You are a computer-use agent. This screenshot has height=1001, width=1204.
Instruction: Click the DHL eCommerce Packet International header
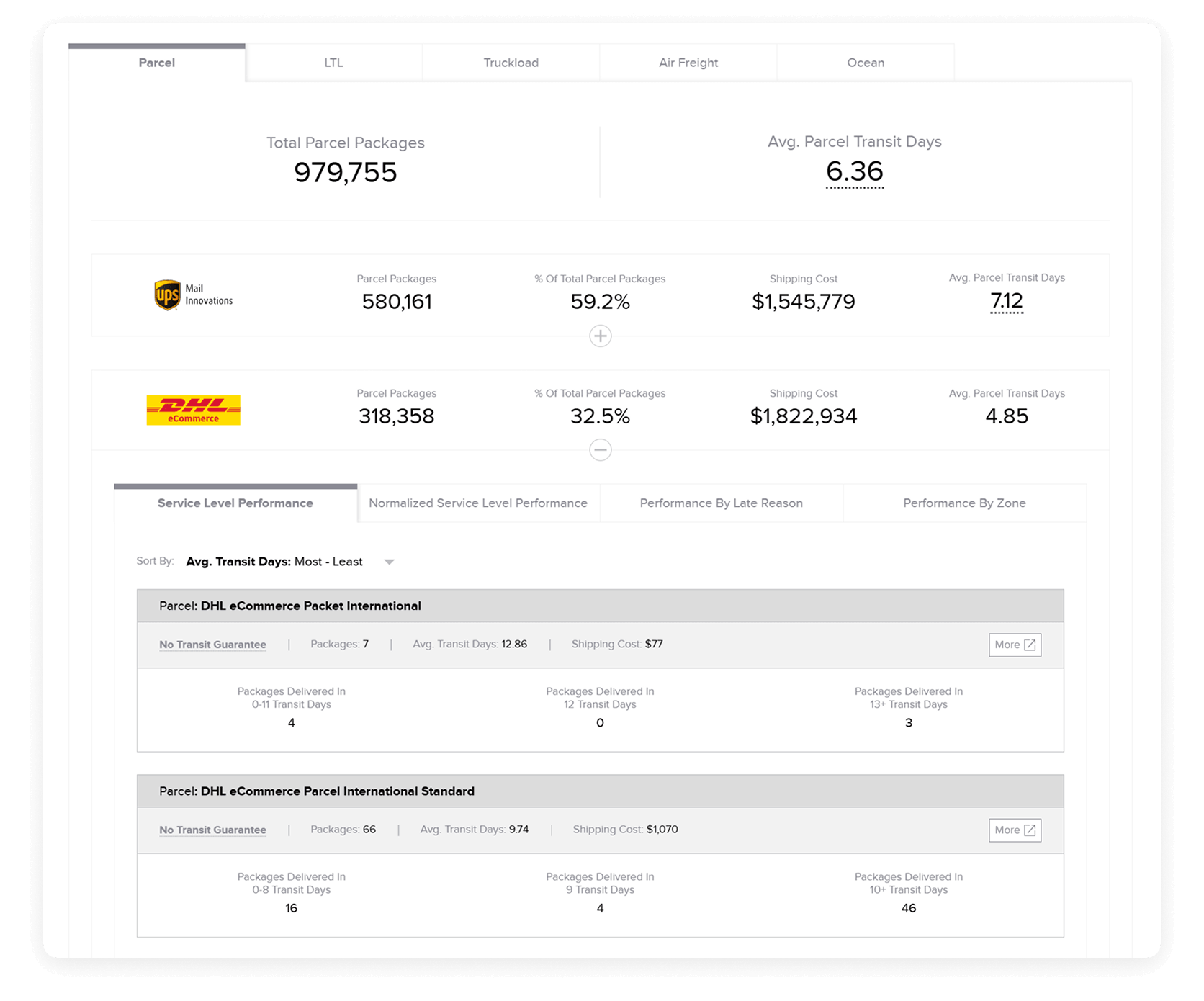pos(601,606)
